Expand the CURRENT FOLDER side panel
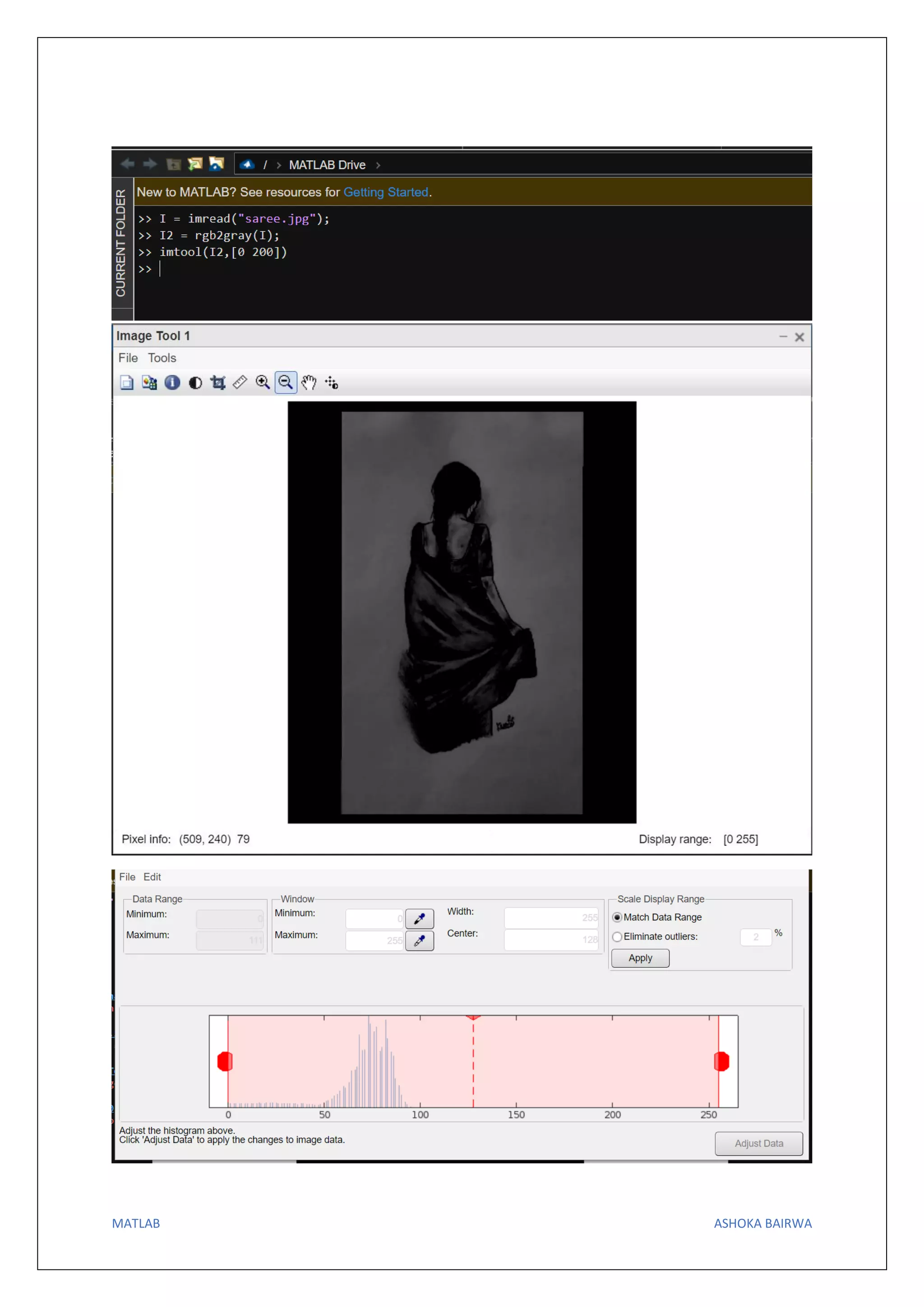924x1307 pixels. (120, 243)
